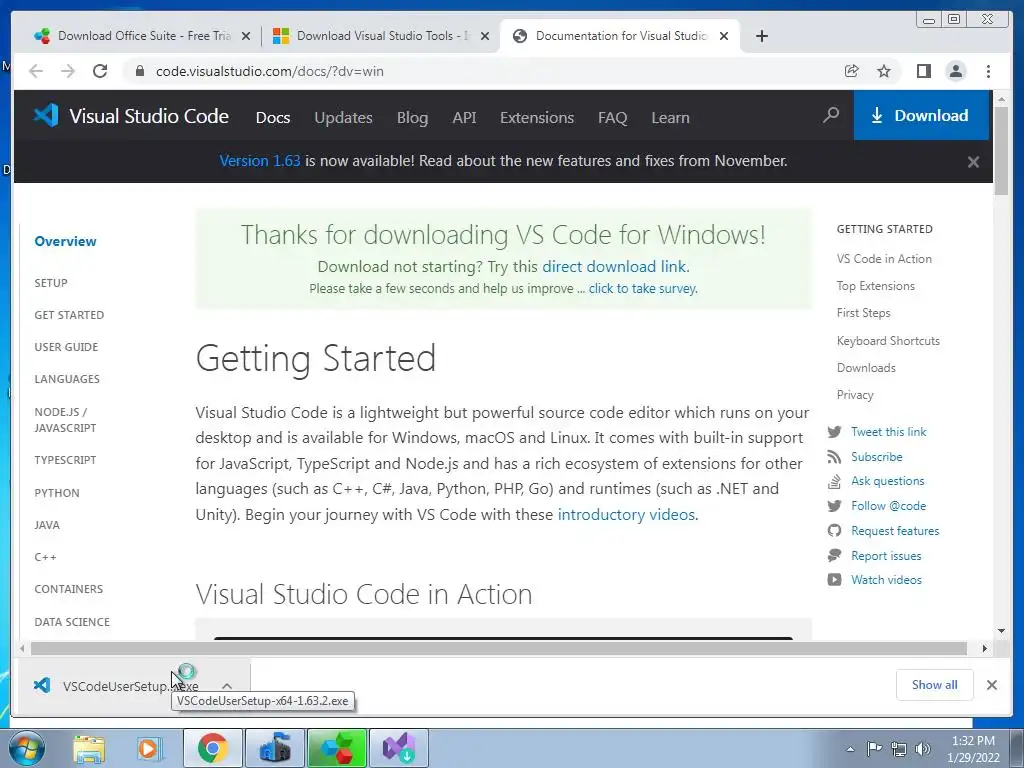Close the downloads bar

pos(991,685)
